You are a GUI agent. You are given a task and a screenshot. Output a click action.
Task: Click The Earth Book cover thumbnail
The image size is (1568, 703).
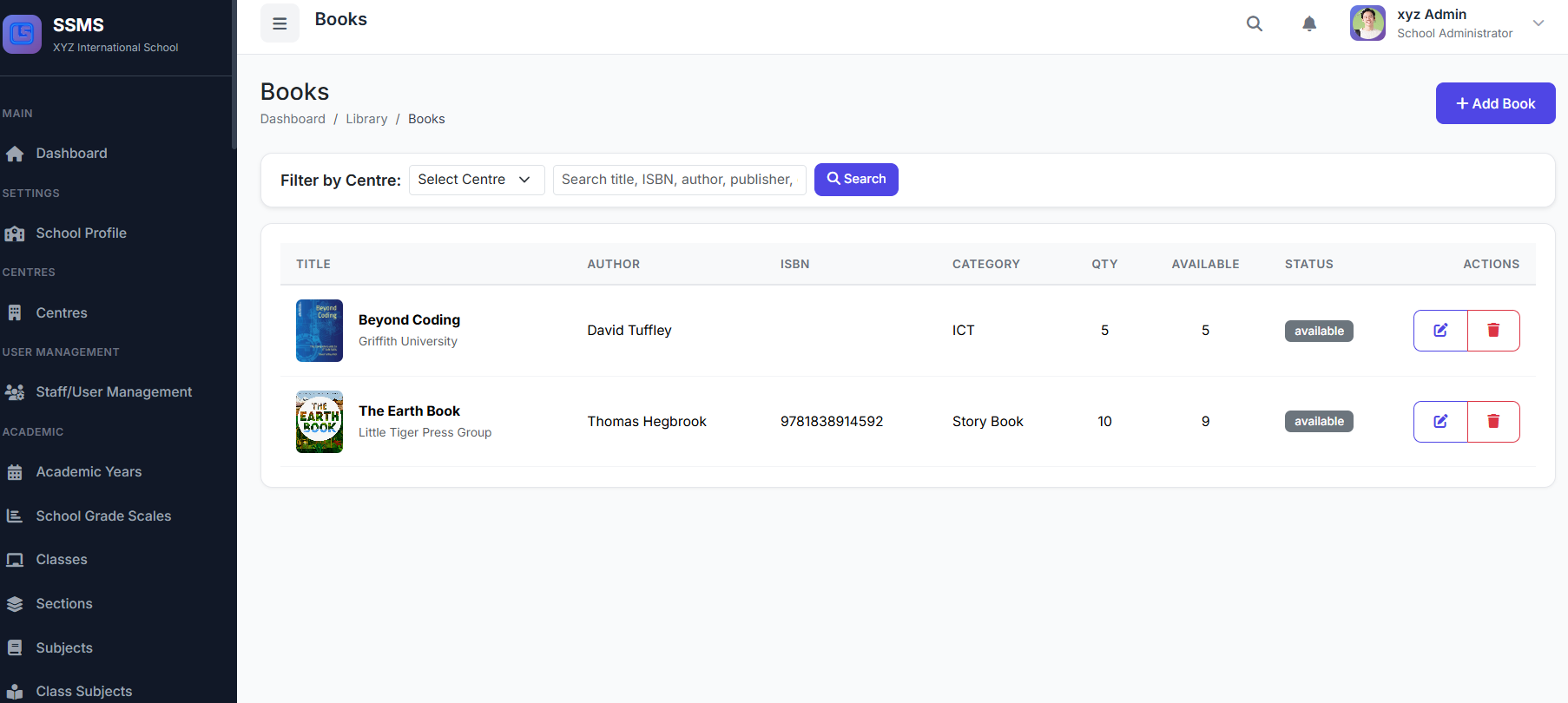coord(320,422)
